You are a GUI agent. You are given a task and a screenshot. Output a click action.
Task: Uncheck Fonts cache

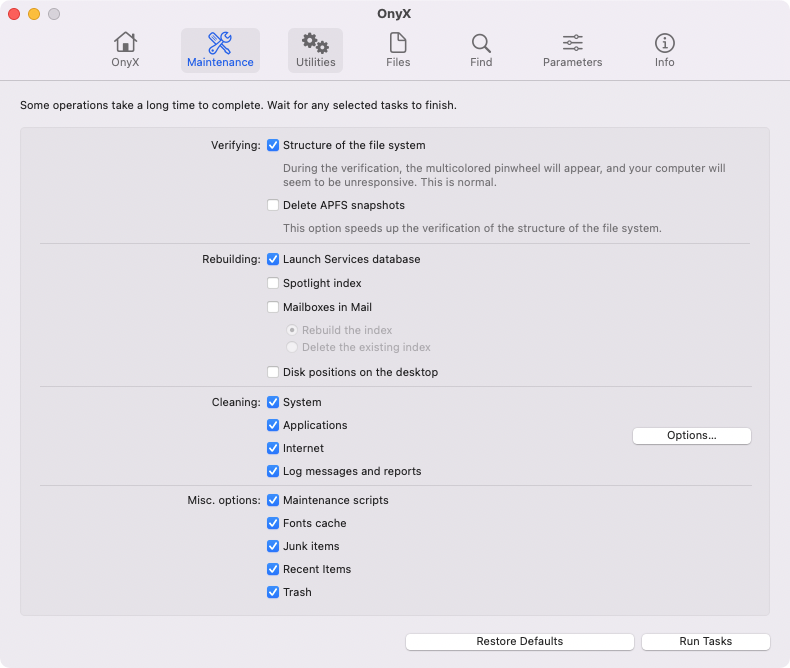pyautogui.click(x=273, y=523)
